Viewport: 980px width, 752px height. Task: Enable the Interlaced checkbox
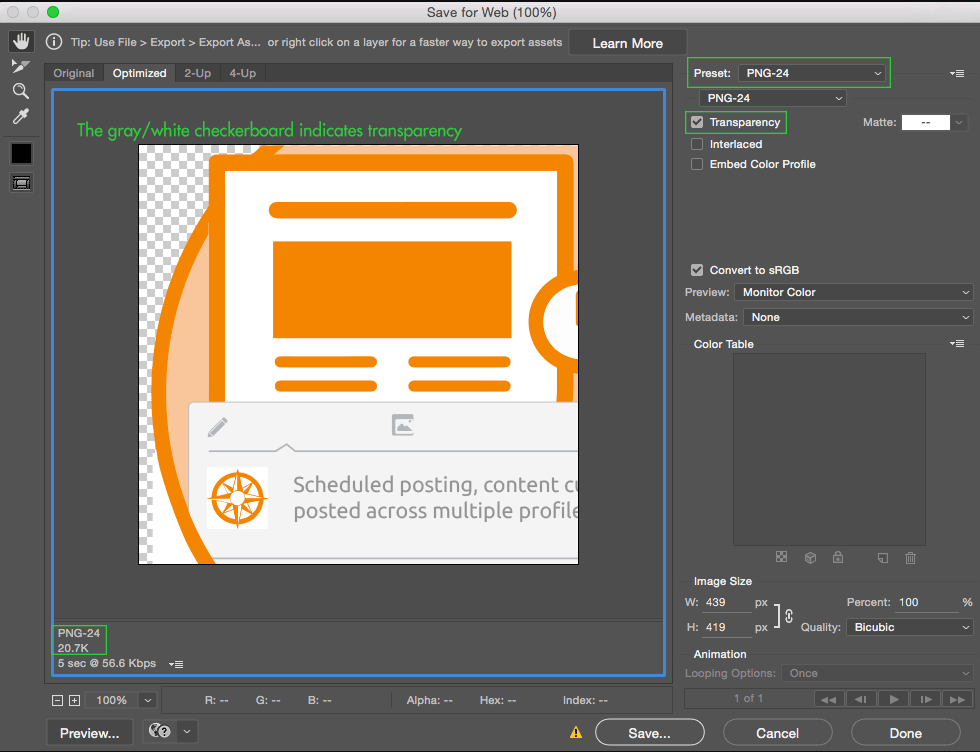coord(697,144)
